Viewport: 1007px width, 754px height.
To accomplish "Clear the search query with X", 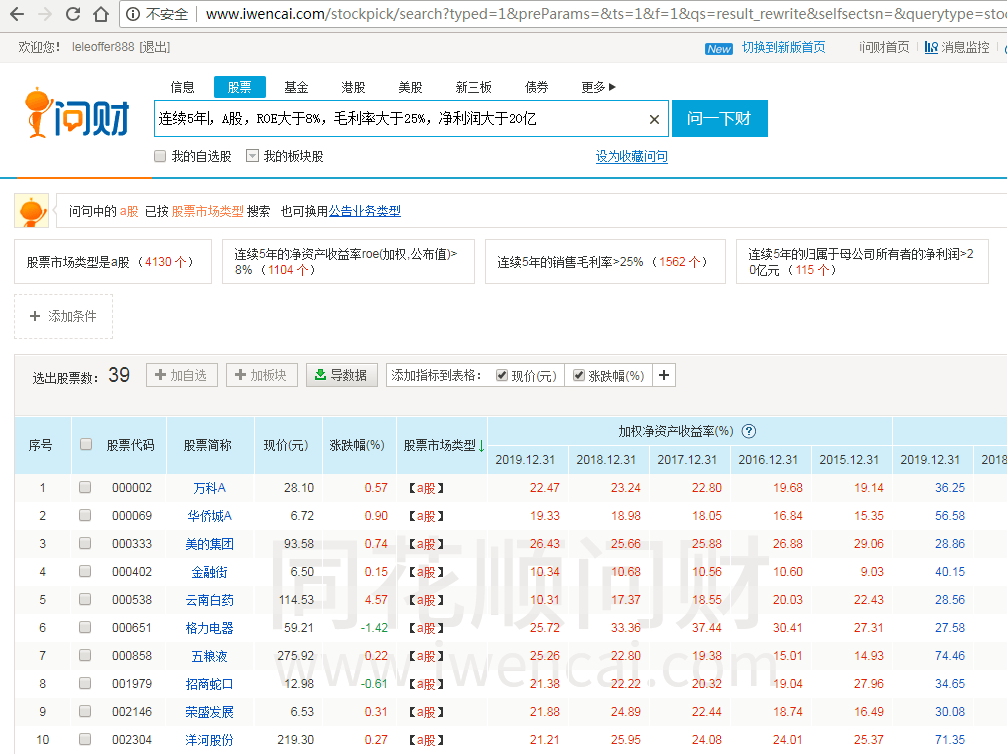I will coord(654,119).
